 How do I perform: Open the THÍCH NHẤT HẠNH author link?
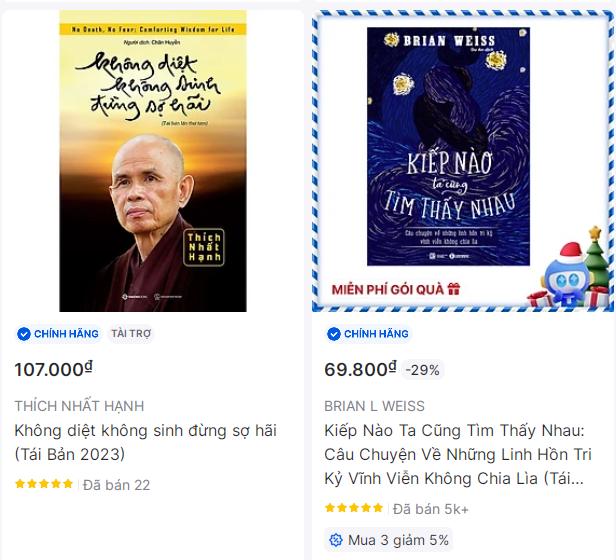point(79,406)
